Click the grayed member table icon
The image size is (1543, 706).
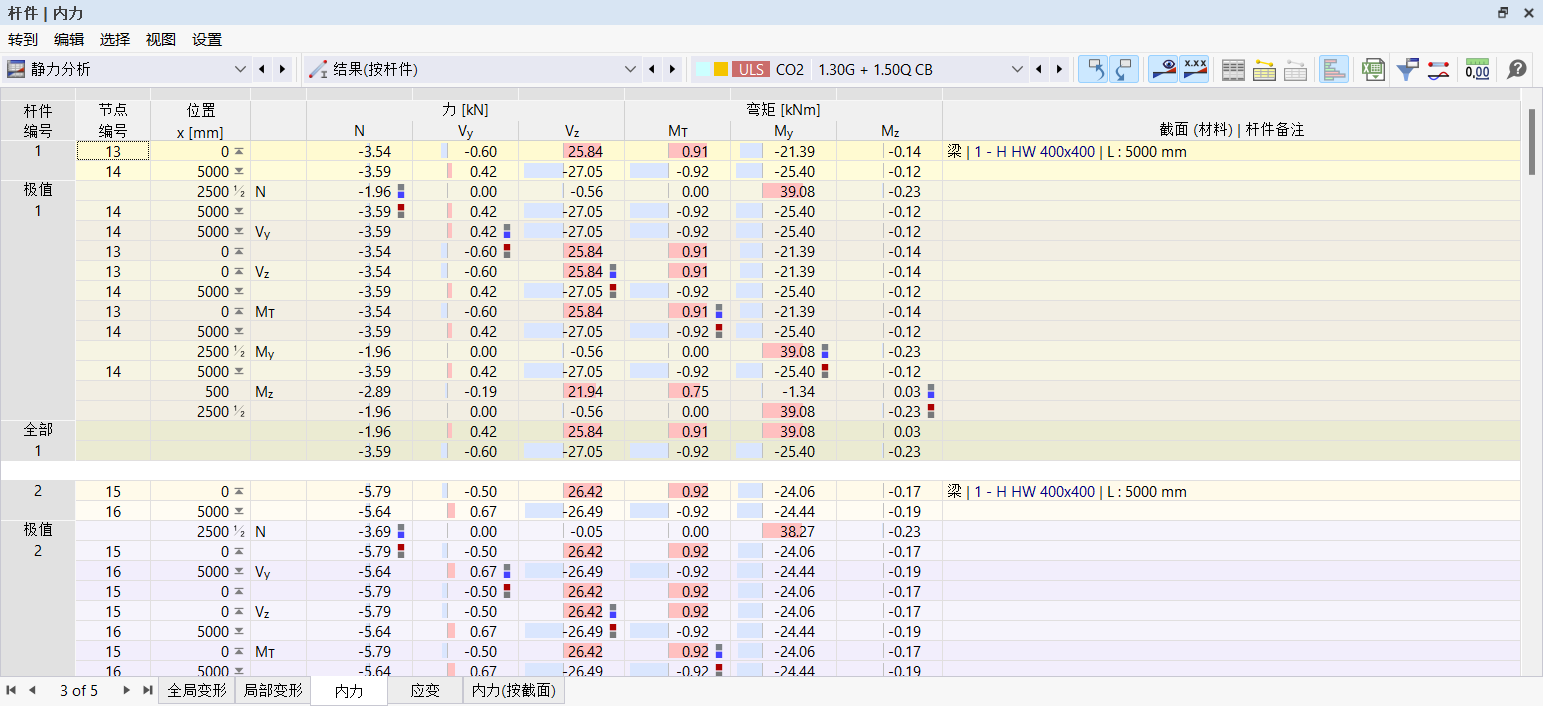tap(1295, 69)
